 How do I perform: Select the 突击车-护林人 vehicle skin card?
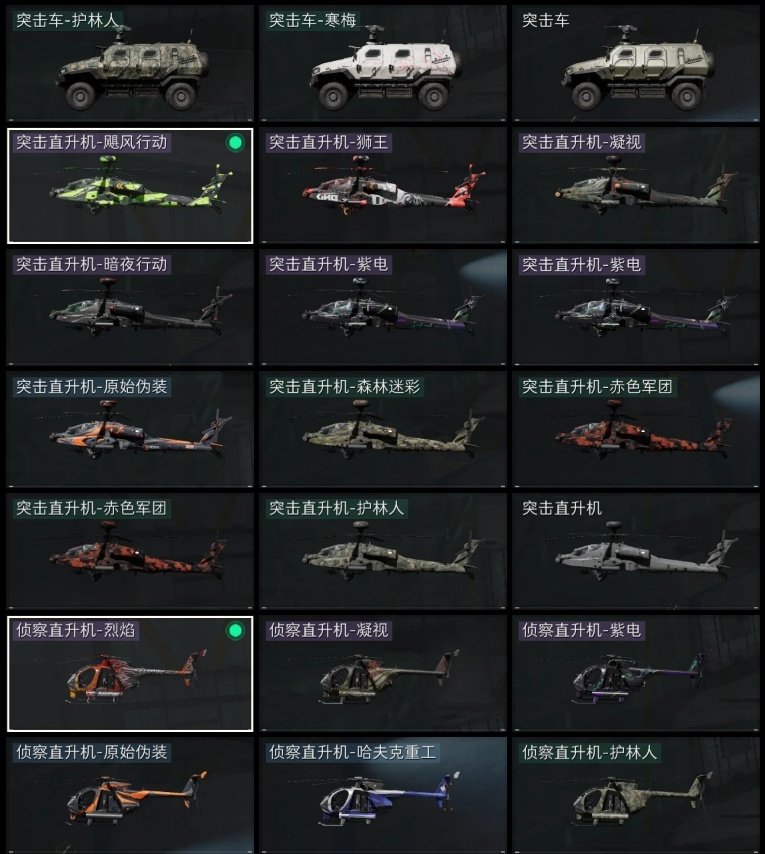coord(130,63)
